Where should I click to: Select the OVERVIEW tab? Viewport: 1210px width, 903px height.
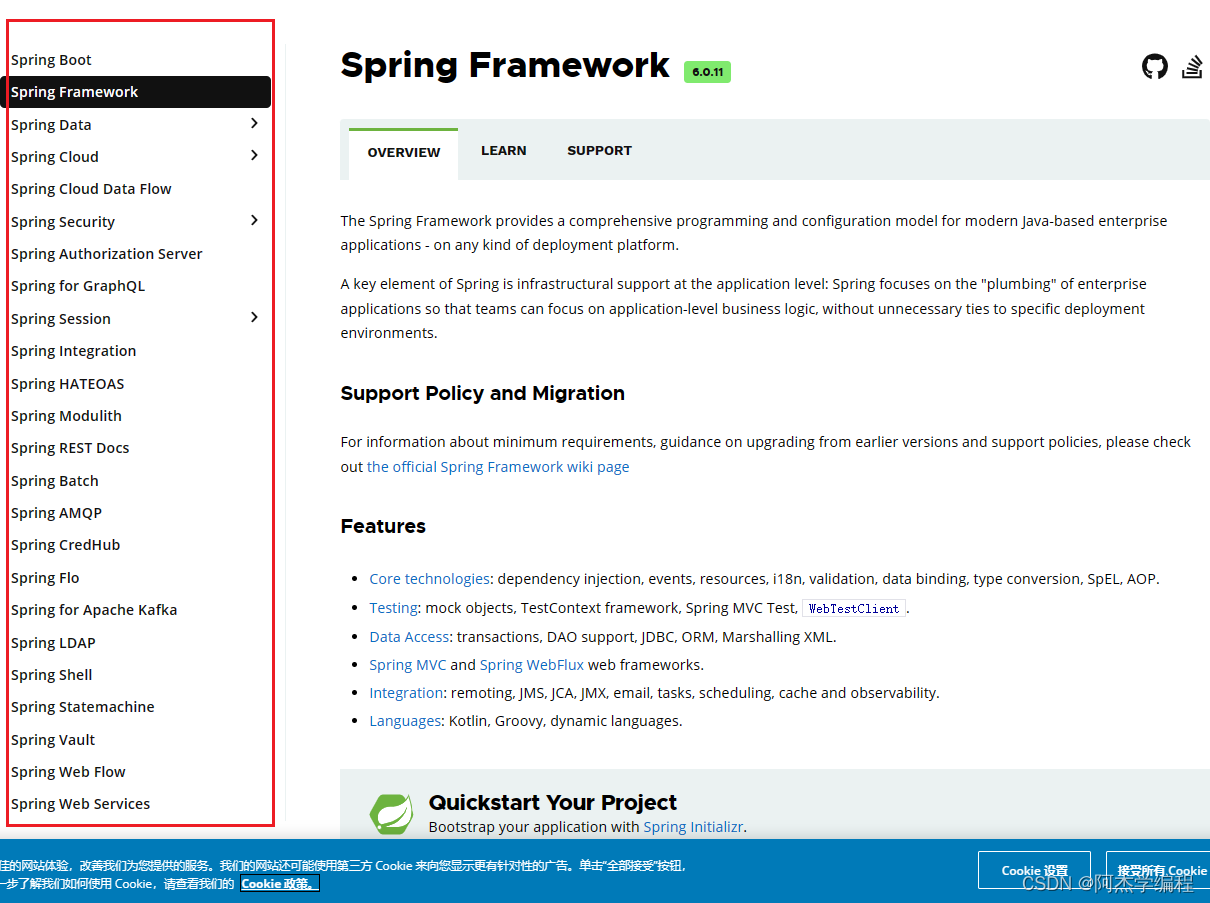coord(403,152)
